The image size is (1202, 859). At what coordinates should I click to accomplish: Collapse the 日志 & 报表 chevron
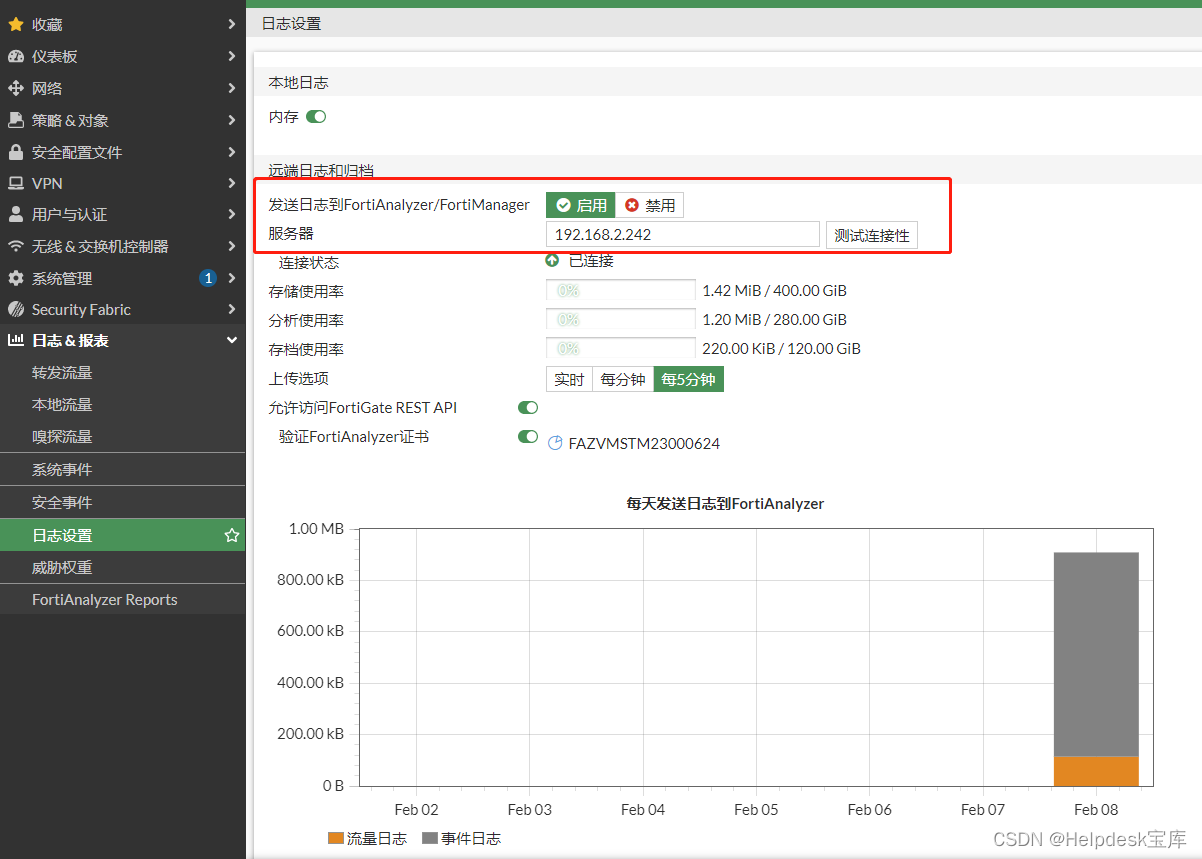[232, 340]
